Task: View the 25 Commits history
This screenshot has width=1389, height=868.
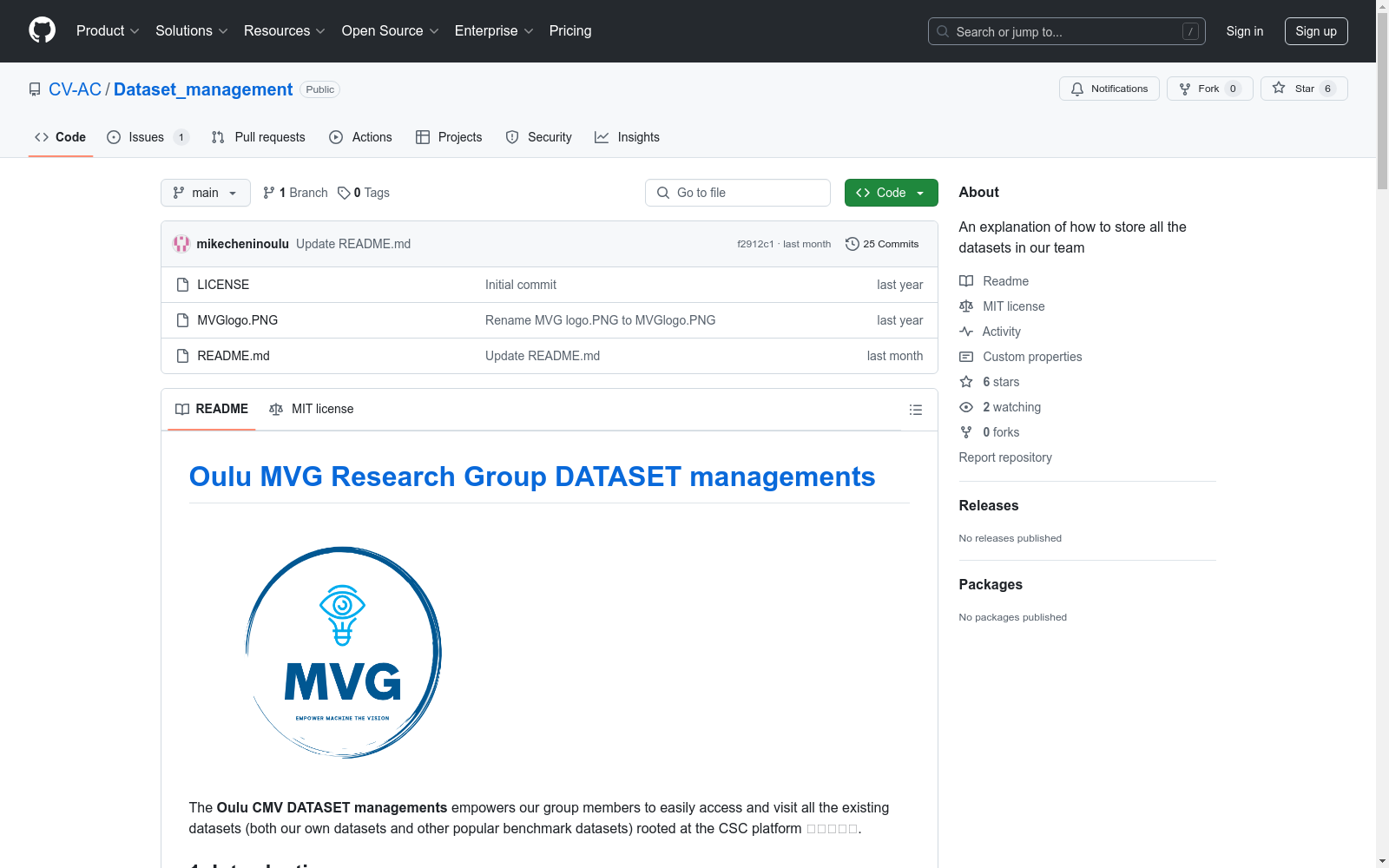Action: pos(882,244)
